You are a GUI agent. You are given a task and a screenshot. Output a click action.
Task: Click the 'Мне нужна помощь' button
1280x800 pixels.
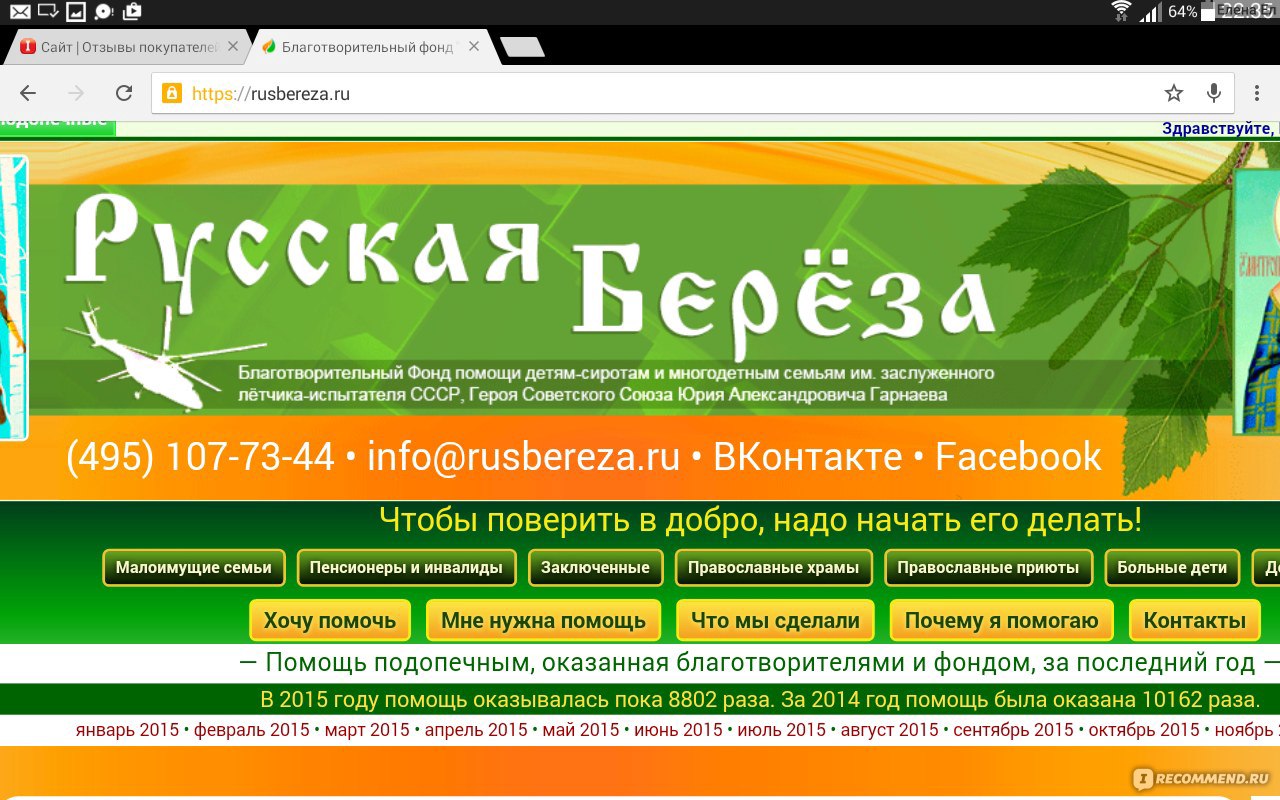[543, 620]
